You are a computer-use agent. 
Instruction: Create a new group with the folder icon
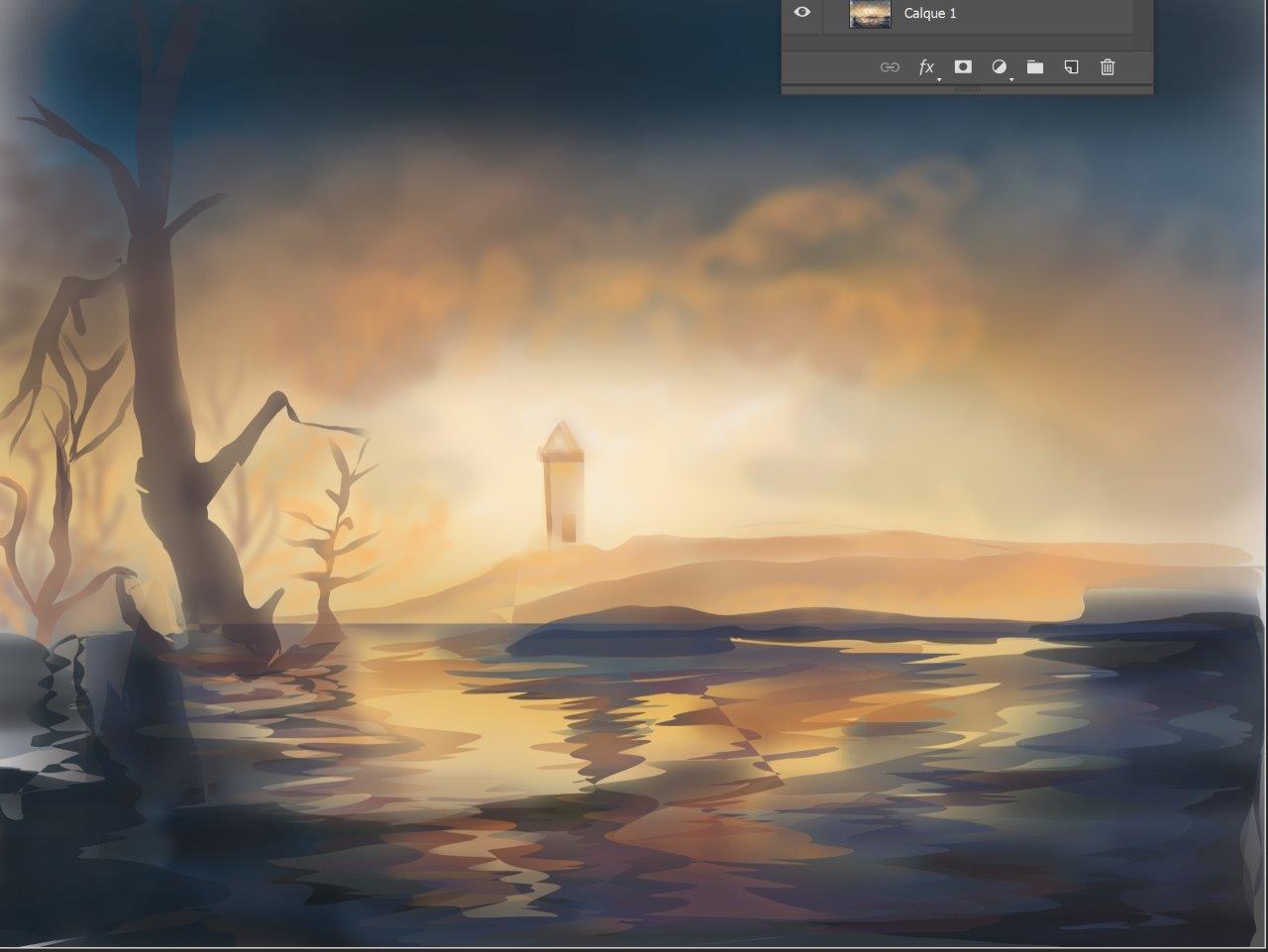pyautogui.click(x=1035, y=67)
